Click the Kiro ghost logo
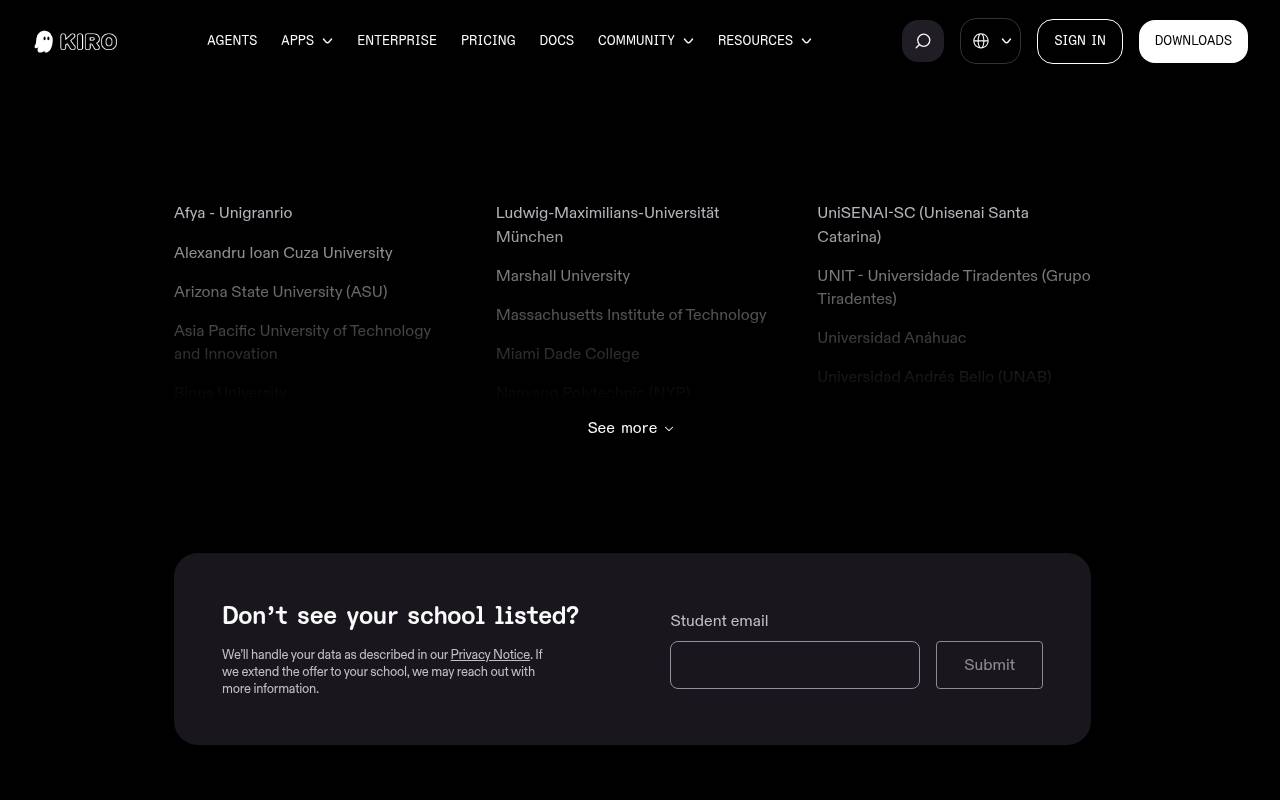 [76, 41]
